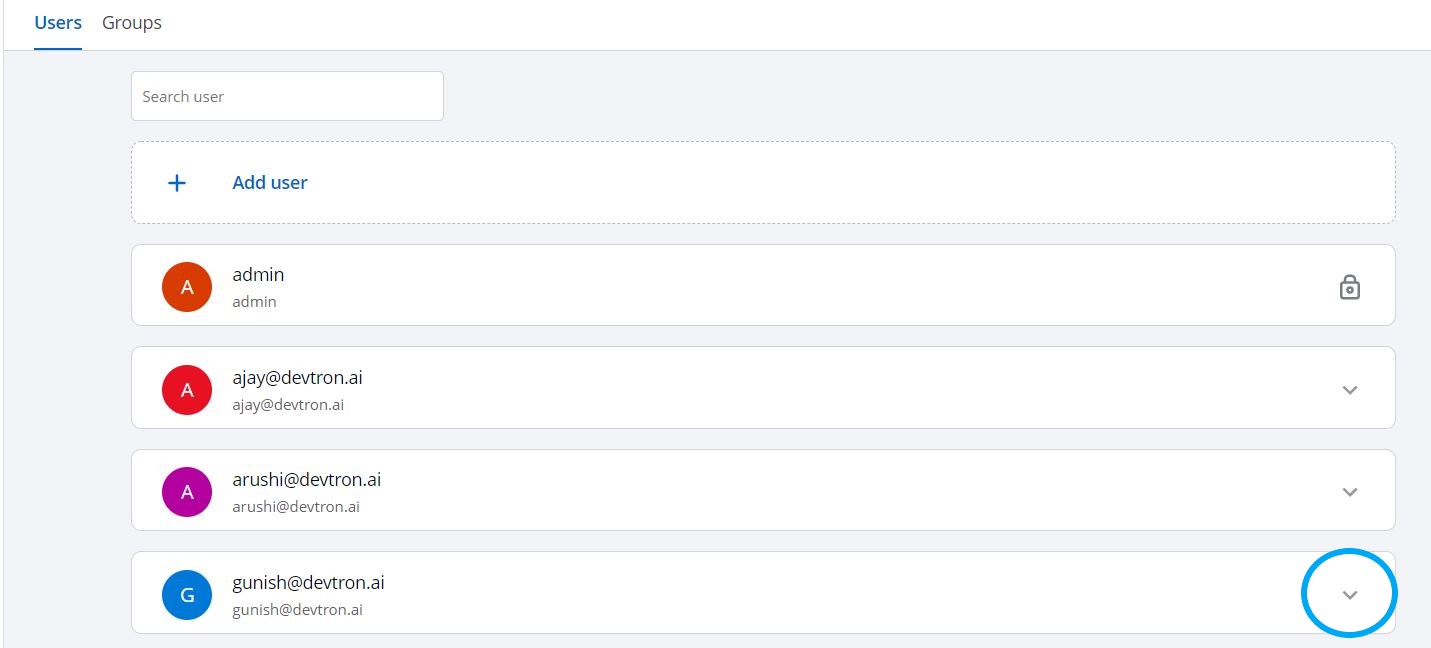Screen dimensions: 1431x648
Task: Expand the arushi@devtron.ai user row chevron
Action: (x=1349, y=492)
